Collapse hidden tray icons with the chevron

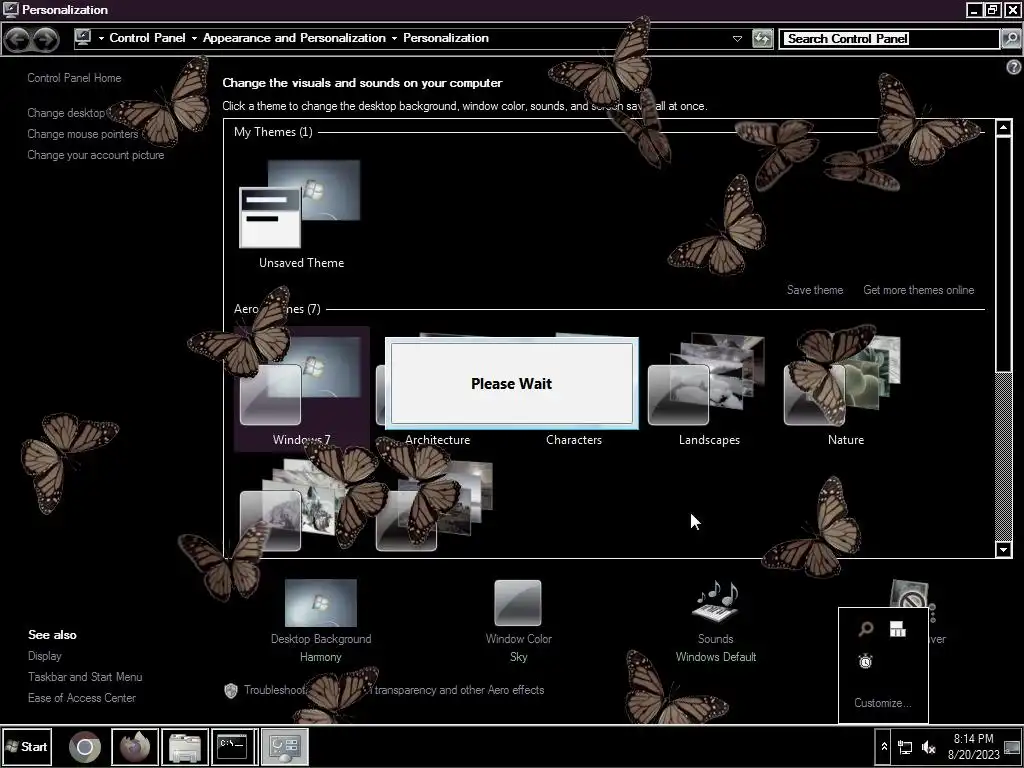pyautogui.click(x=884, y=747)
